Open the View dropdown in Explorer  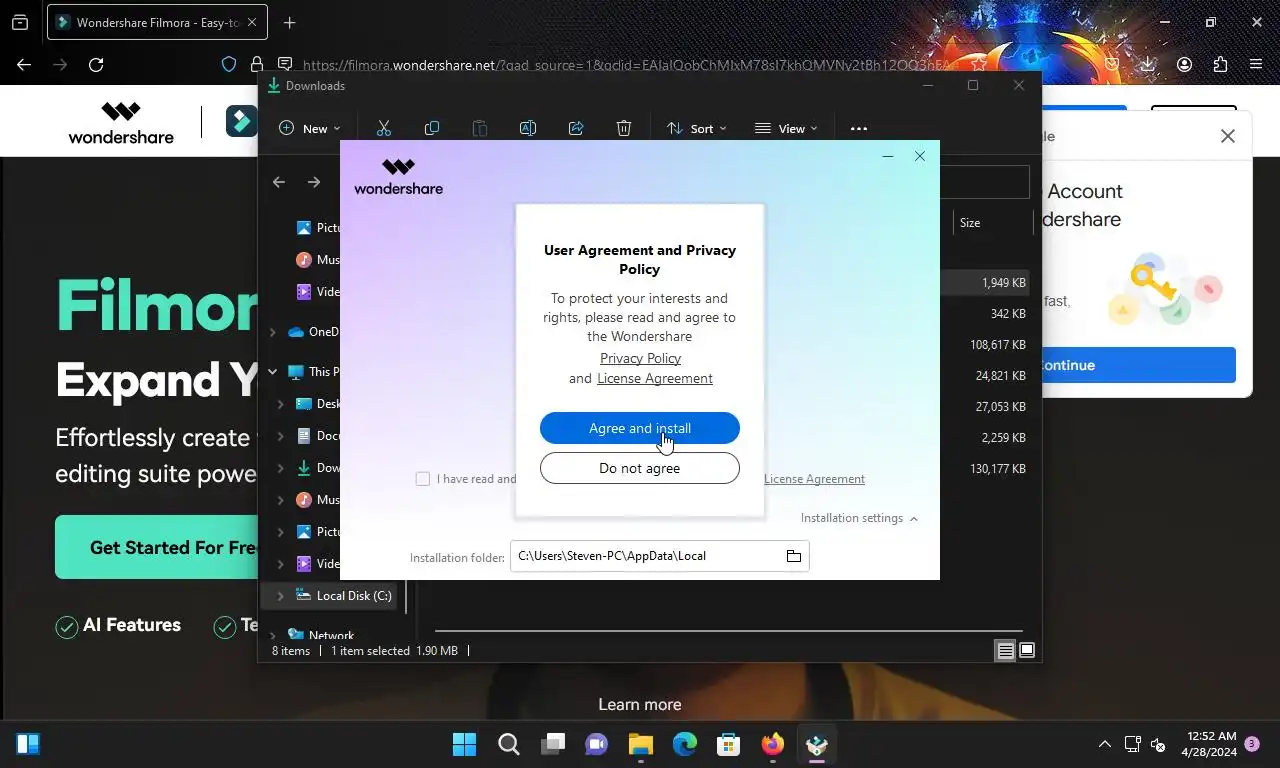click(x=786, y=128)
